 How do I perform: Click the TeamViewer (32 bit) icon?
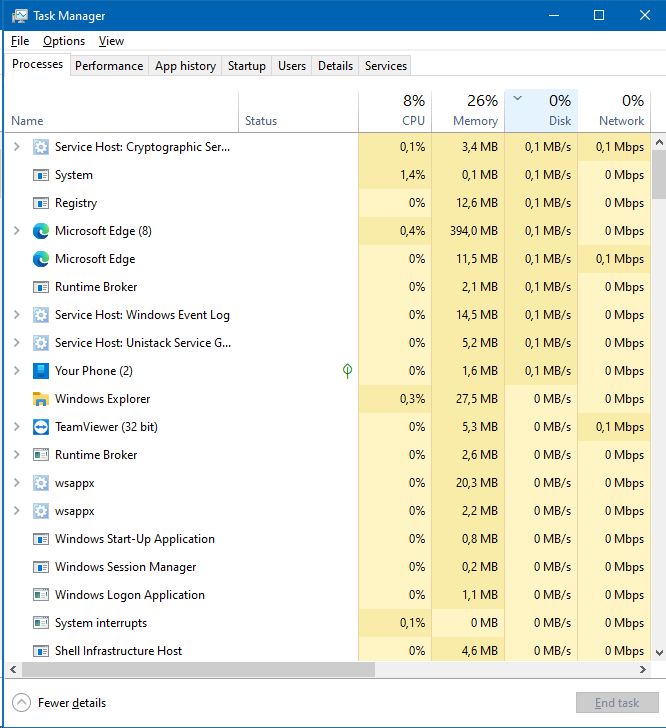coord(41,427)
